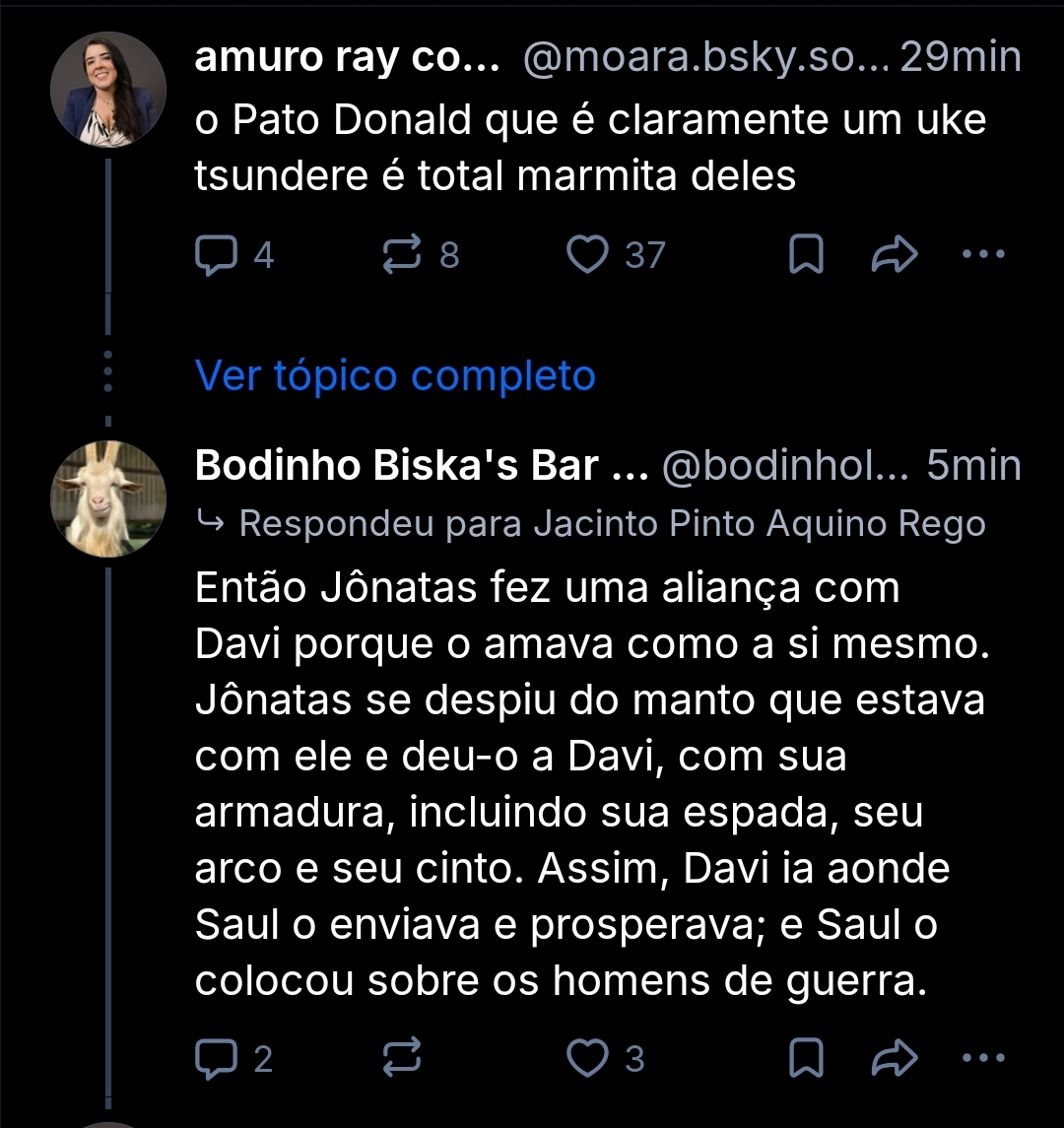Screen dimensions: 1064x1128
Task: Share the Jônatas and Davi post
Action: coord(895,1059)
